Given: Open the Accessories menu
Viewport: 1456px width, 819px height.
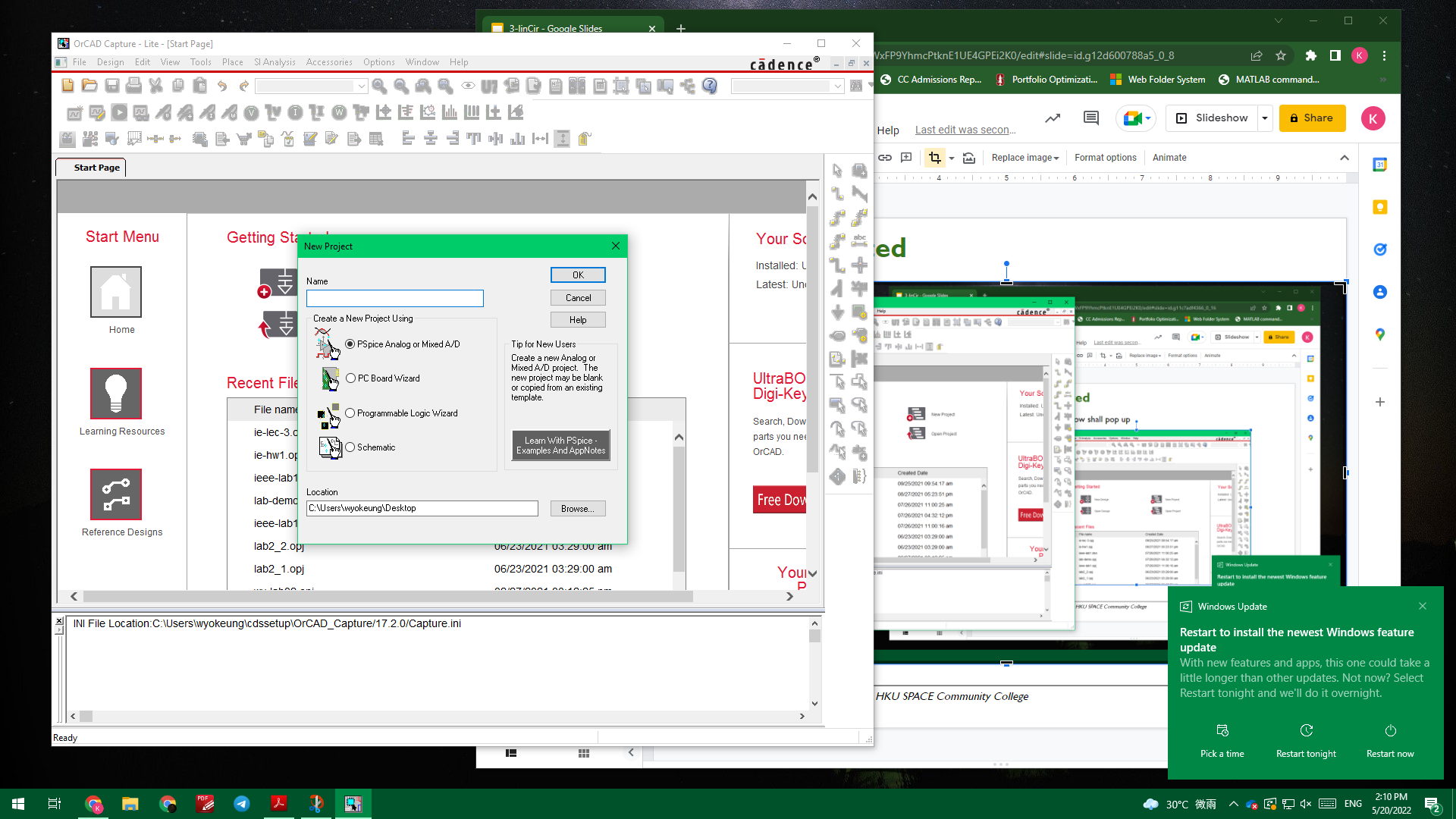Looking at the screenshot, I should click(329, 62).
